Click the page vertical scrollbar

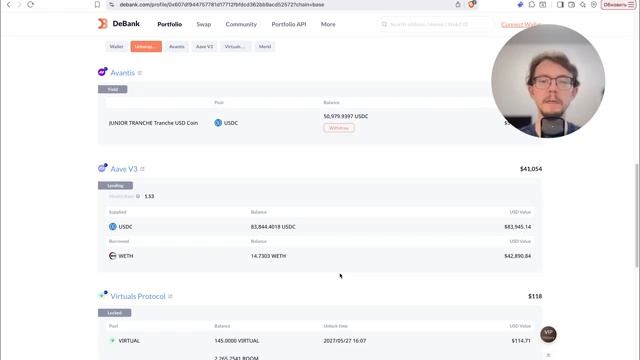637,216
